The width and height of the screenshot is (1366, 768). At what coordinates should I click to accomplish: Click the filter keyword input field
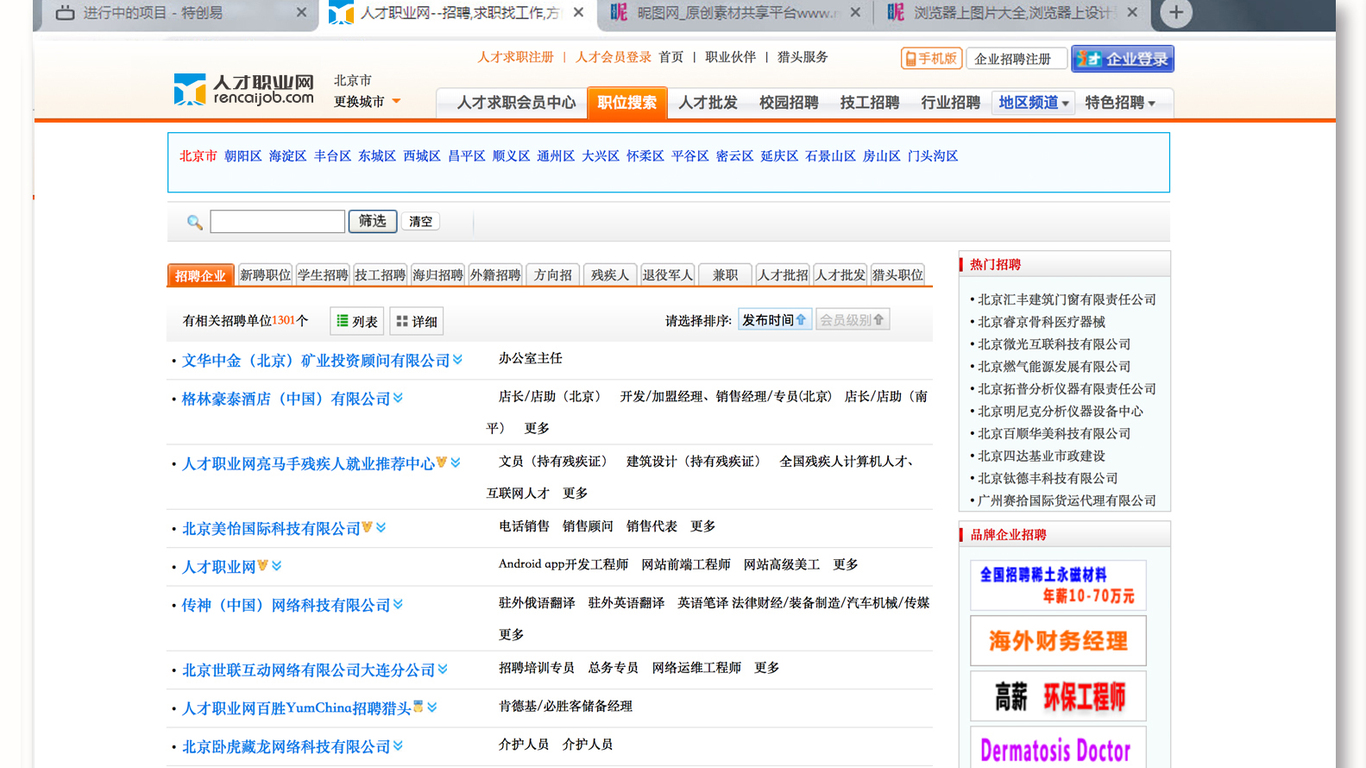[277, 221]
